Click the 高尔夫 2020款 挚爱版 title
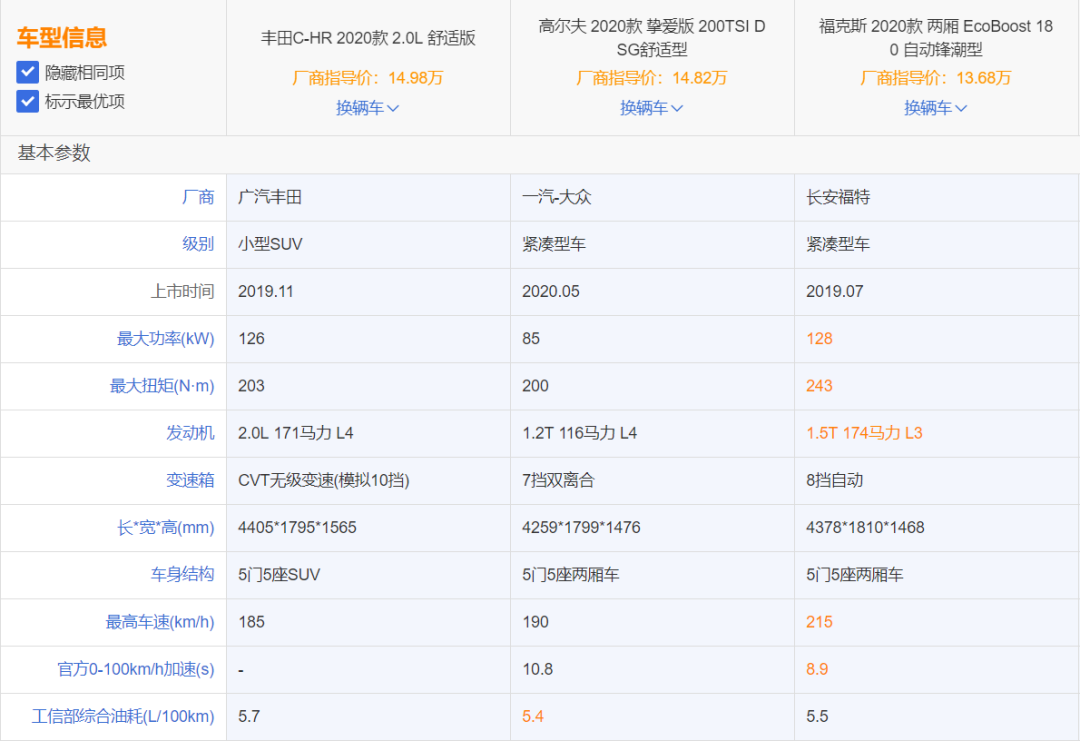Screen dimensions: 1080x741 click(652, 38)
